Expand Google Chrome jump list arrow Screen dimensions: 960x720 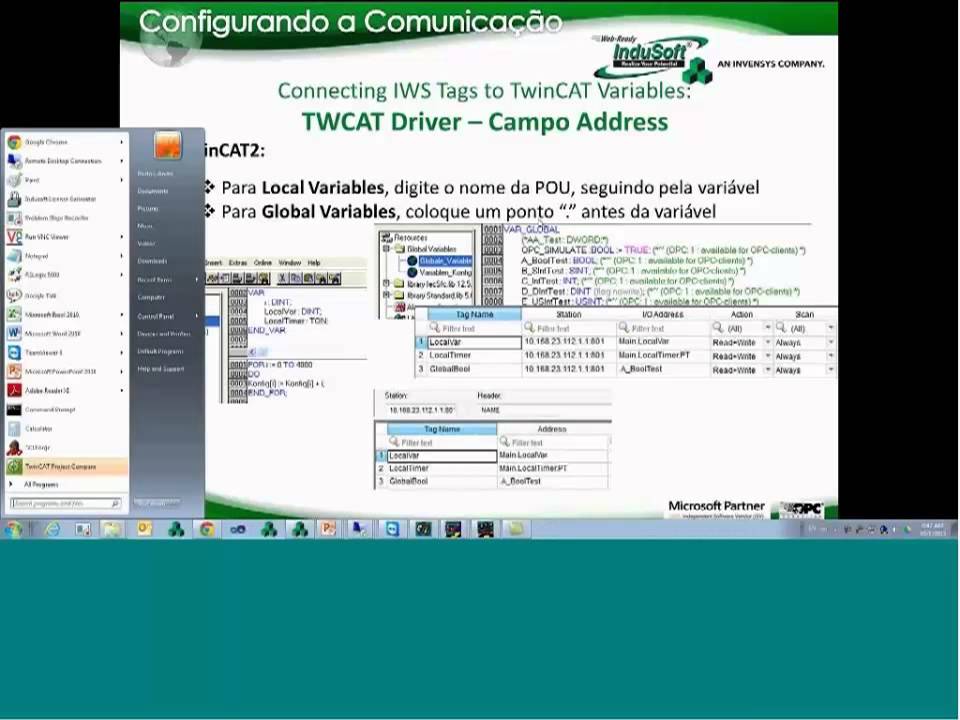[x=121, y=142]
